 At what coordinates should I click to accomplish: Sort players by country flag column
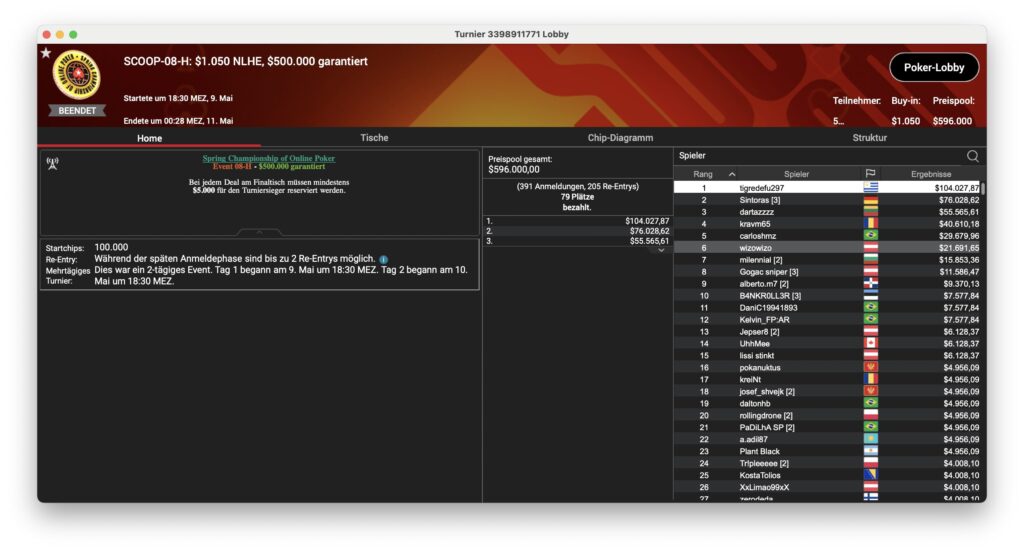[x=870, y=174]
